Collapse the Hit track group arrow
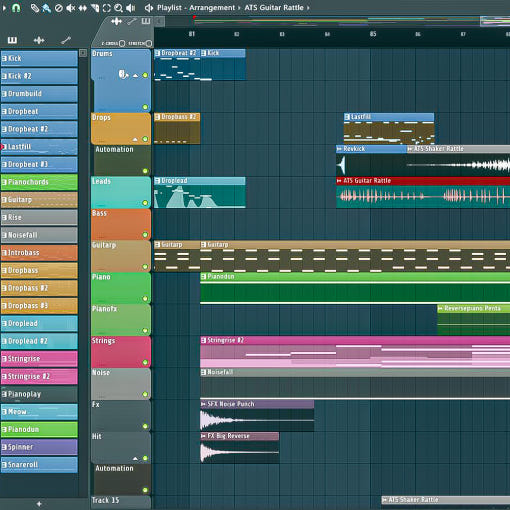Image resolution: width=510 pixels, height=510 pixels. point(135,459)
